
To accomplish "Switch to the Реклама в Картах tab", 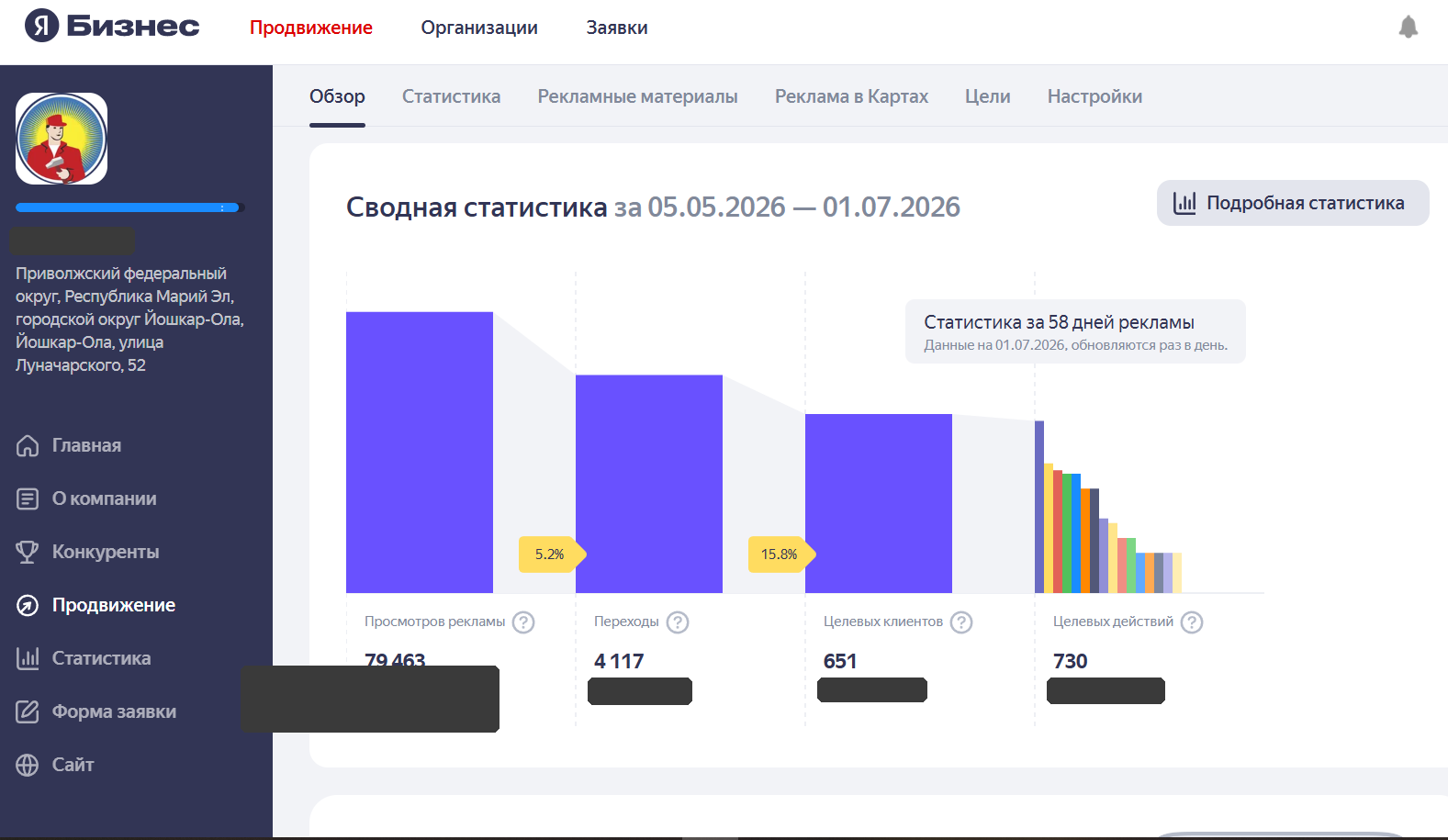I will click(x=851, y=96).
